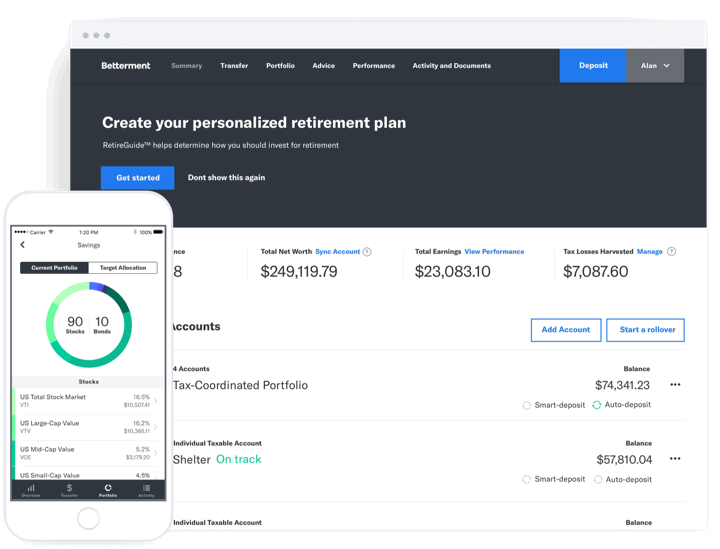Click Start a rollover button
Viewport: 720px width, 549px height.
645,330
